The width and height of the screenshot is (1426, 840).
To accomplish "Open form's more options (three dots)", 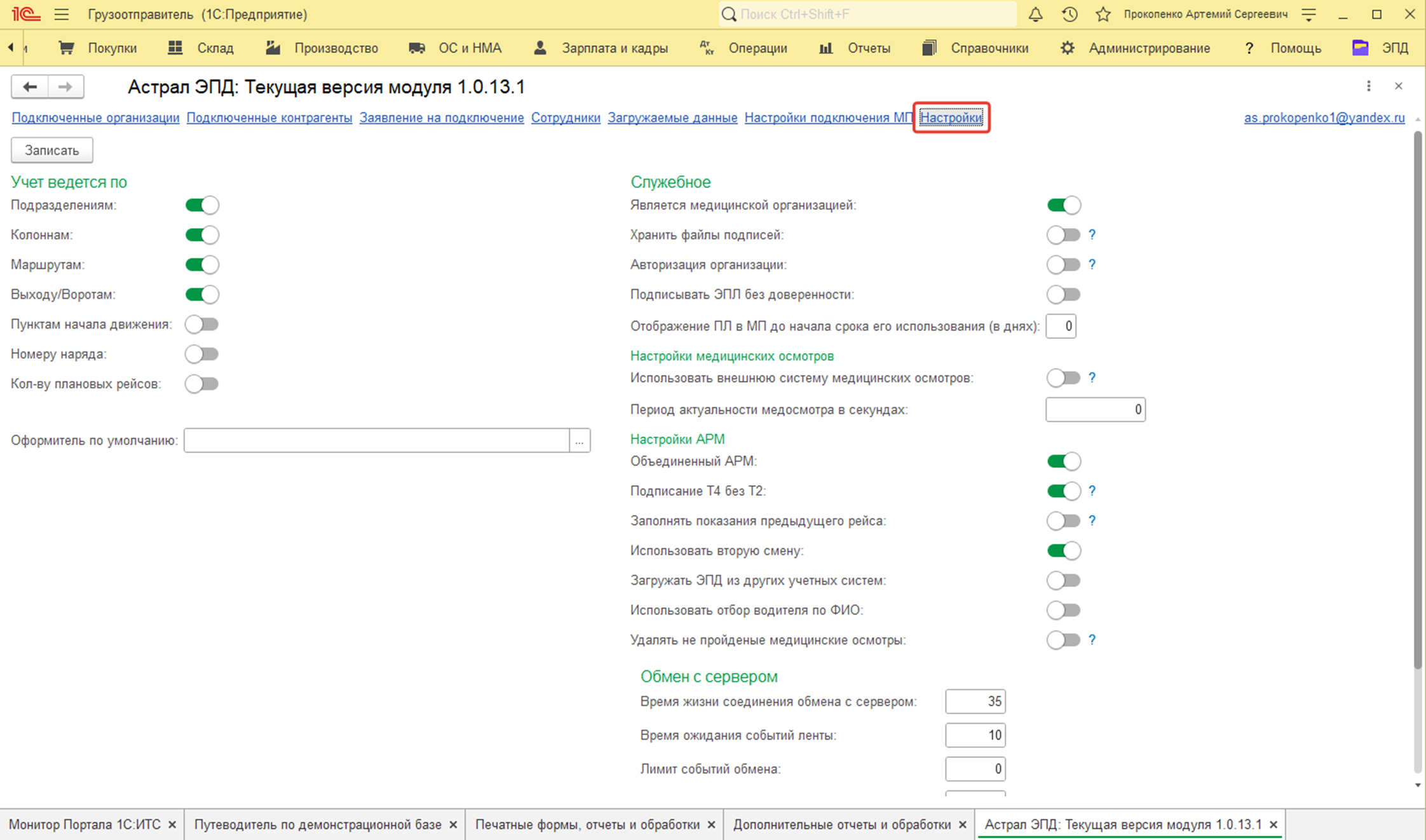I will 1369,86.
